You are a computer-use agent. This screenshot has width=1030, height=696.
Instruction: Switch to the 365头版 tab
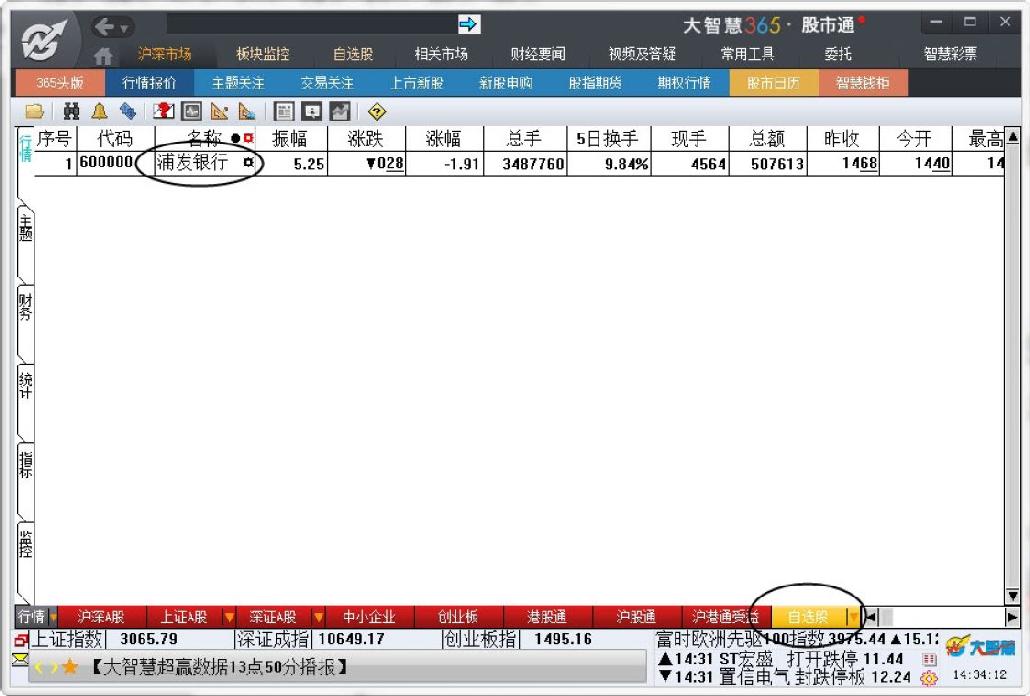[59, 83]
